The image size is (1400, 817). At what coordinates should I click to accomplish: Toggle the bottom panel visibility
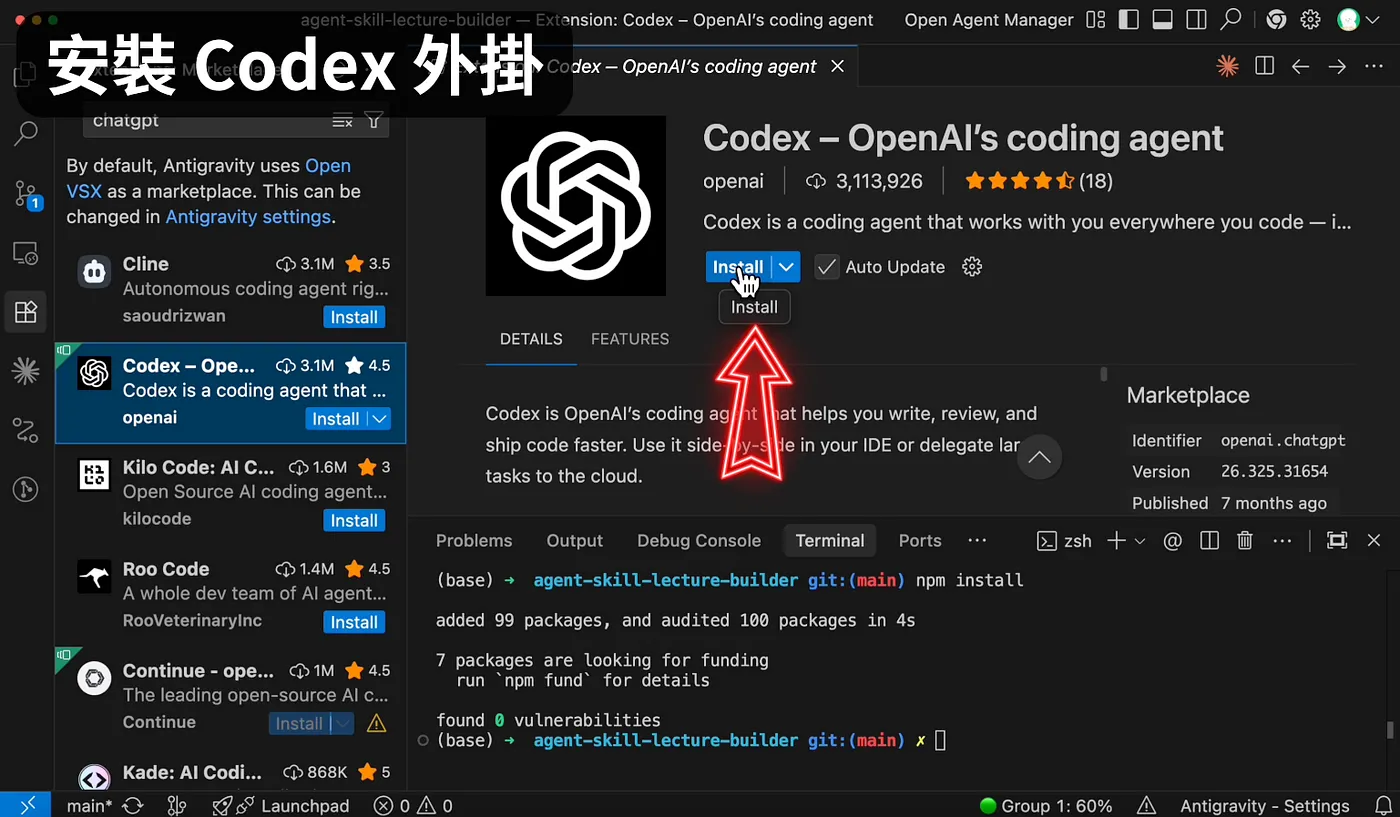point(1162,20)
